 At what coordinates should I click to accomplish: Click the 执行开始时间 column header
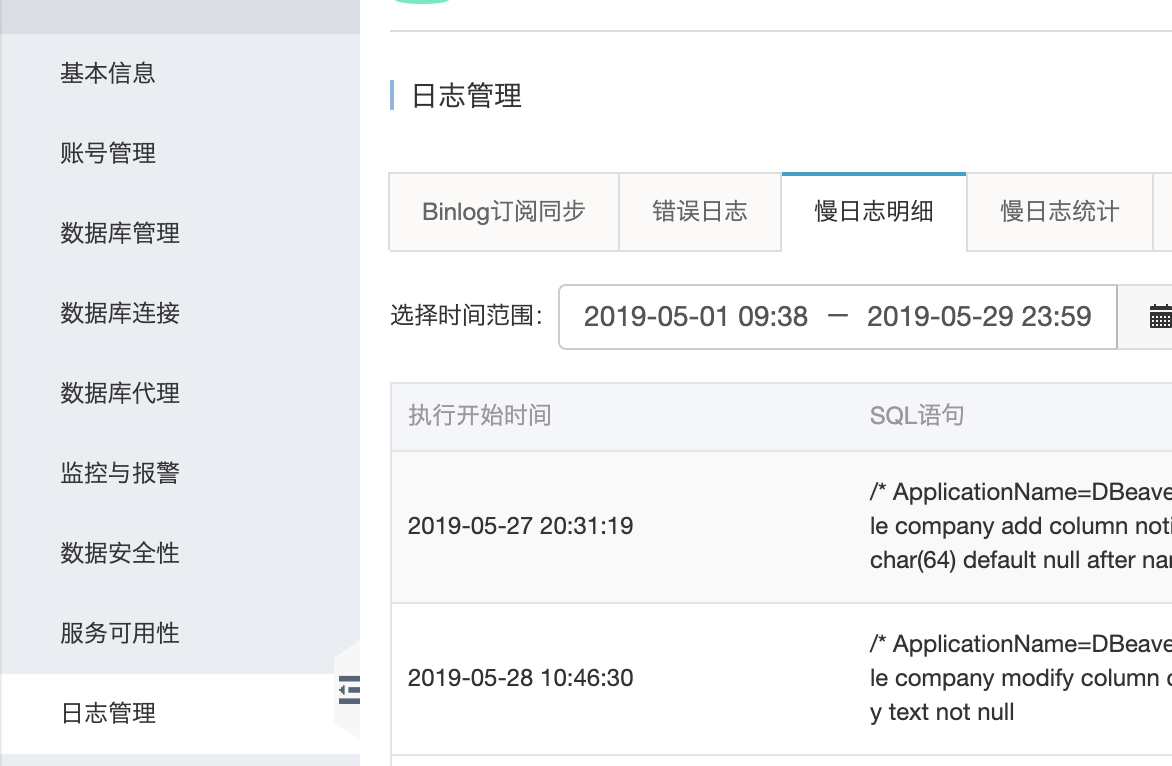[479, 415]
